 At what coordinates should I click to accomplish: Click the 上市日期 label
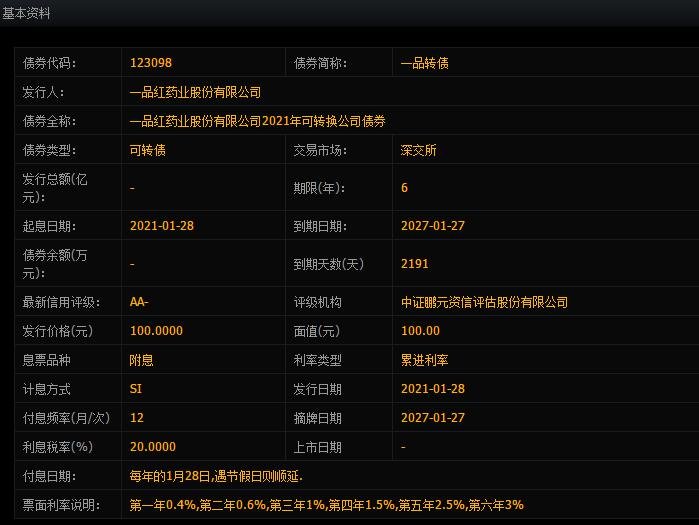click(x=317, y=447)
